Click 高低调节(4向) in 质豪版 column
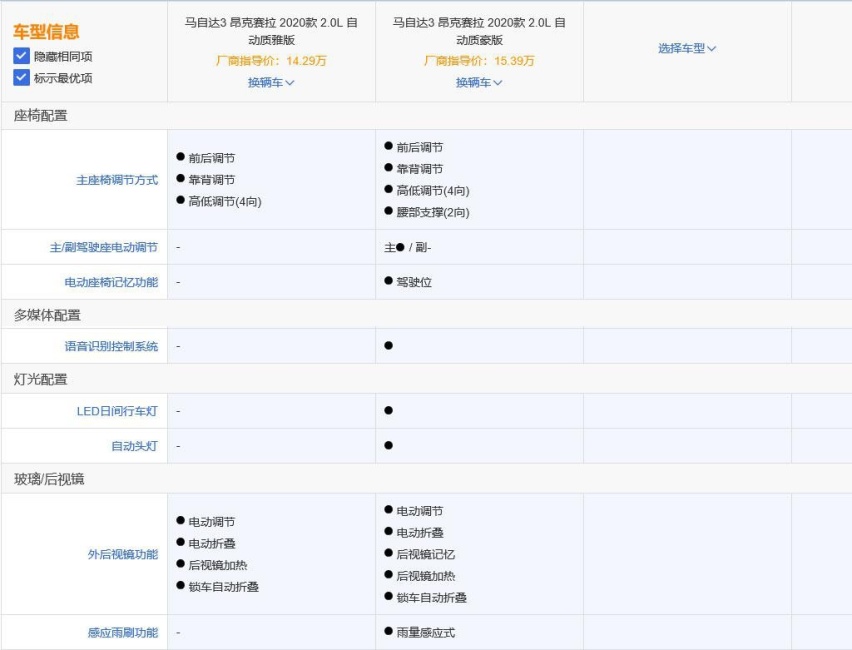The height and width of the screenshot is (650, 852). [433, 191]
